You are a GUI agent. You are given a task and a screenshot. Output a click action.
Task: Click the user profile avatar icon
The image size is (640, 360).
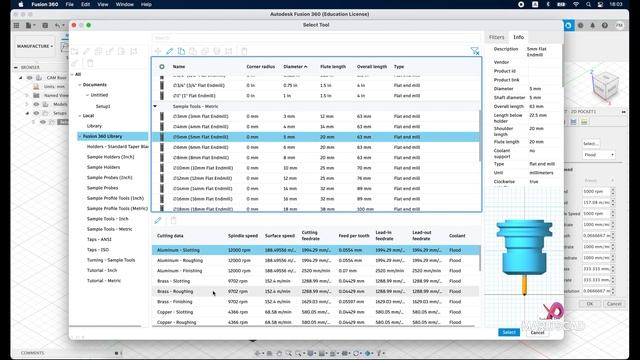coord(620,25)
